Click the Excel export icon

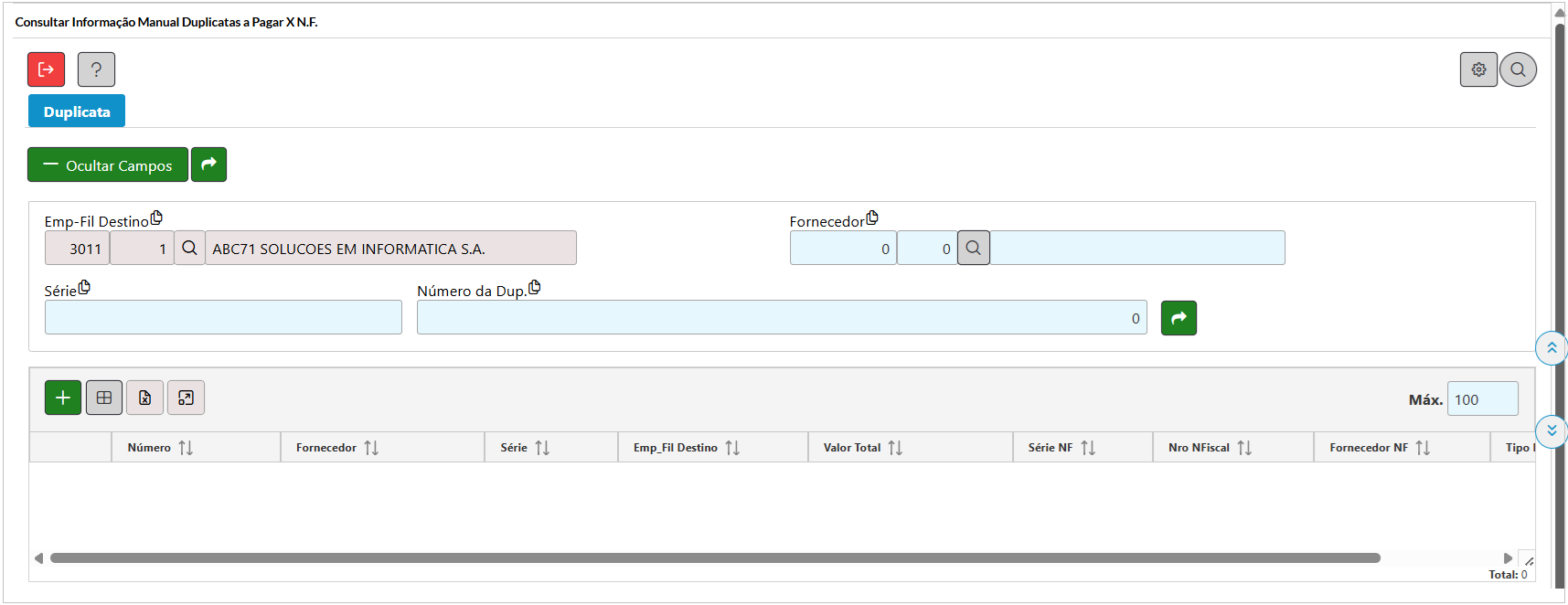pos(144,398)
